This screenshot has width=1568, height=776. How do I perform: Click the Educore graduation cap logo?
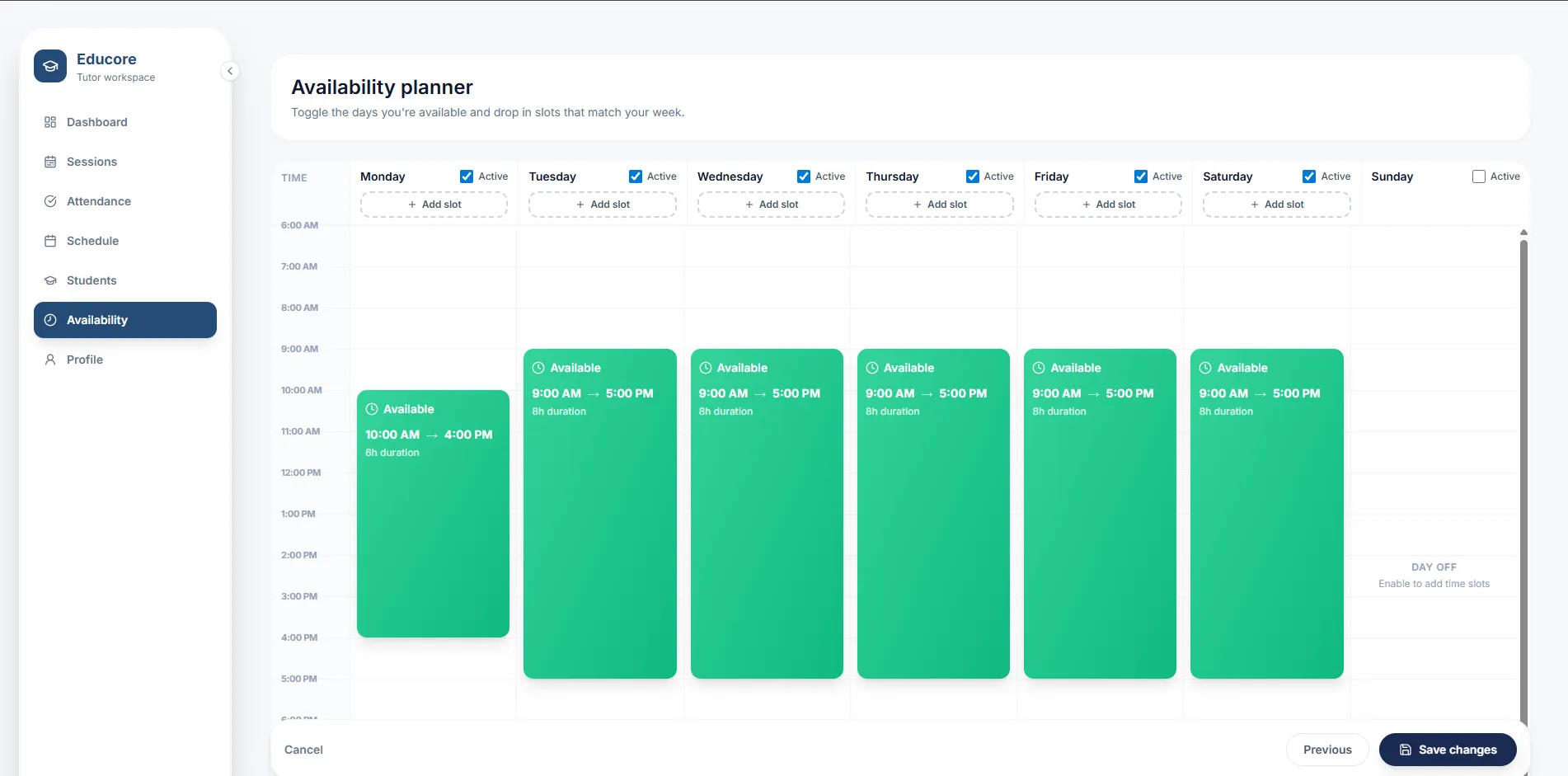(x=50, y=66)
